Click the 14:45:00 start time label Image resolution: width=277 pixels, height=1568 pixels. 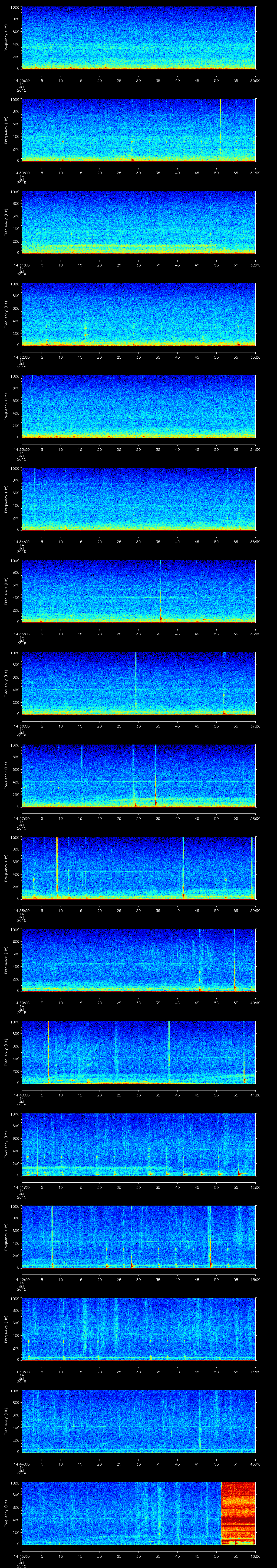[21, 1556]
